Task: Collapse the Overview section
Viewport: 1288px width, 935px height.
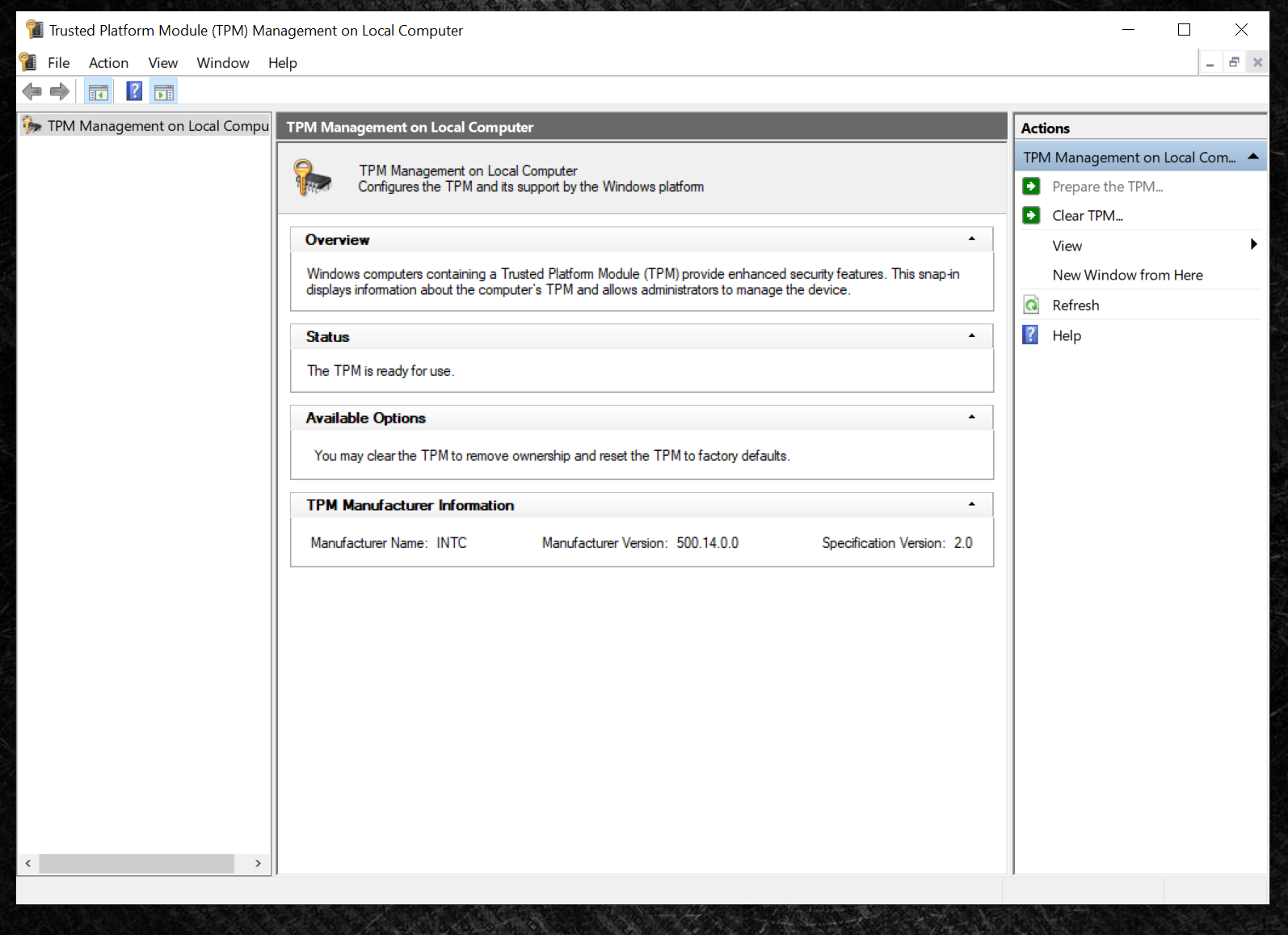Action: point(971,239)
